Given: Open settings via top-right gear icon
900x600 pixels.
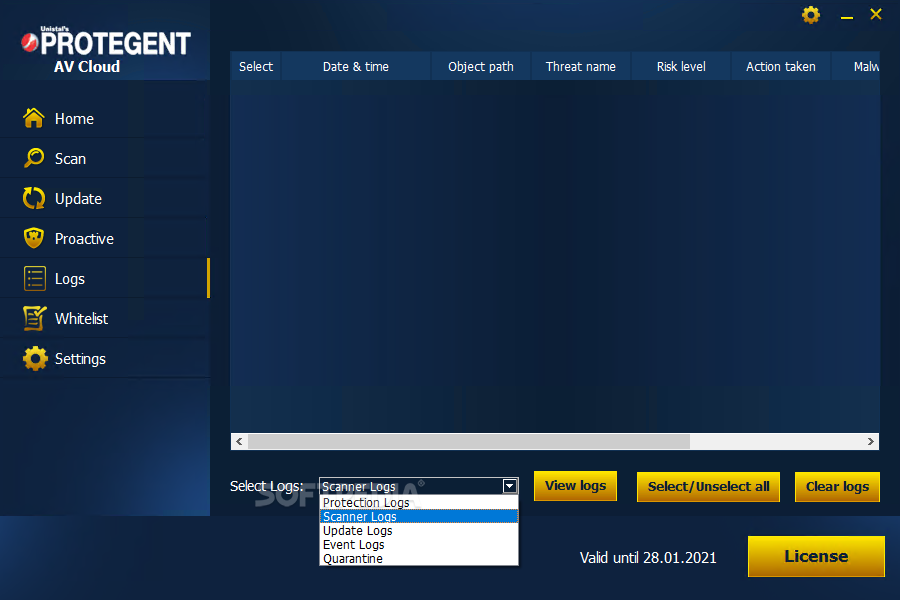Looking at the screenshot, I should pyautogui.click(x=810, y=15).
